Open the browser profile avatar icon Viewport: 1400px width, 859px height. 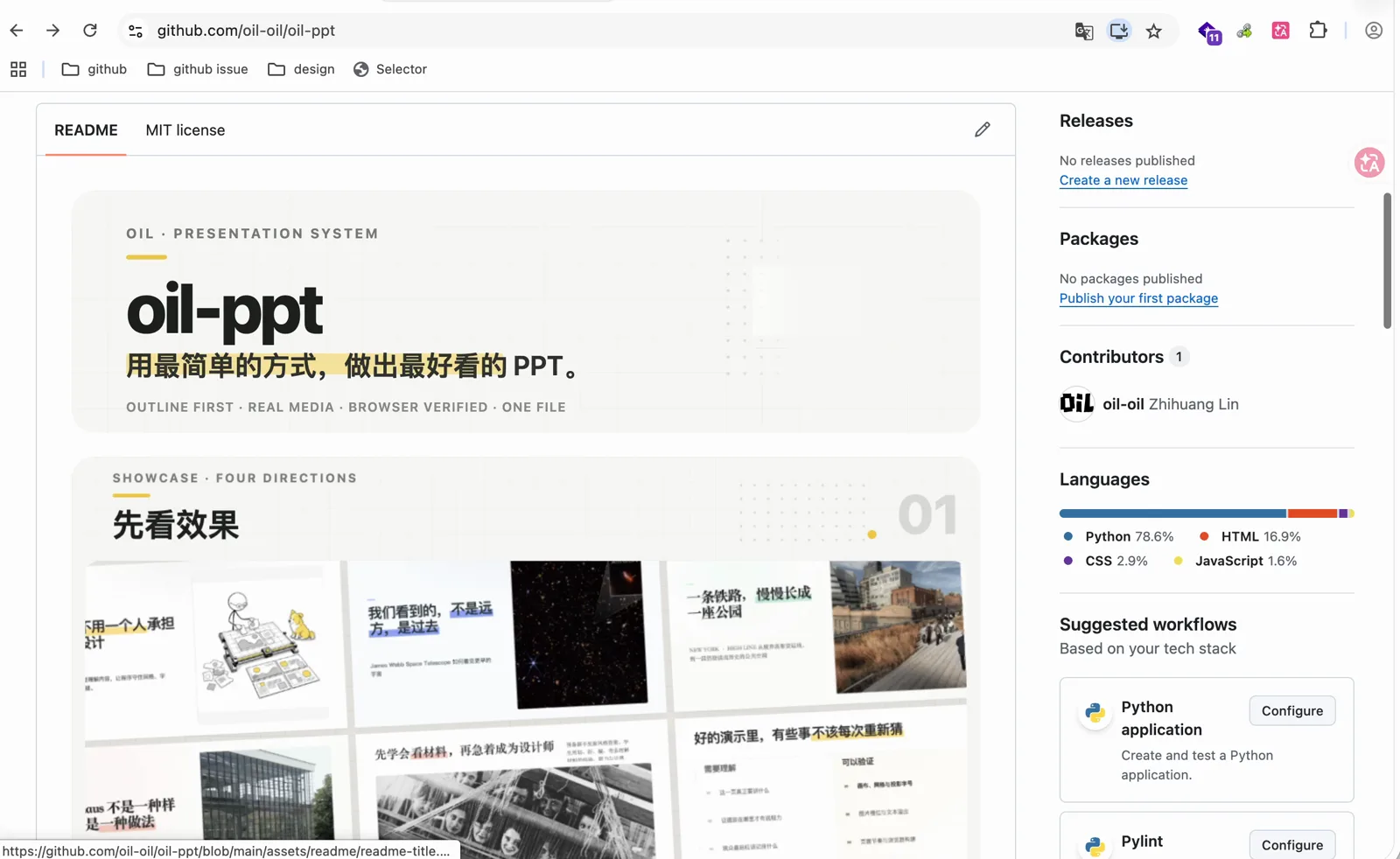(1374, 31)
